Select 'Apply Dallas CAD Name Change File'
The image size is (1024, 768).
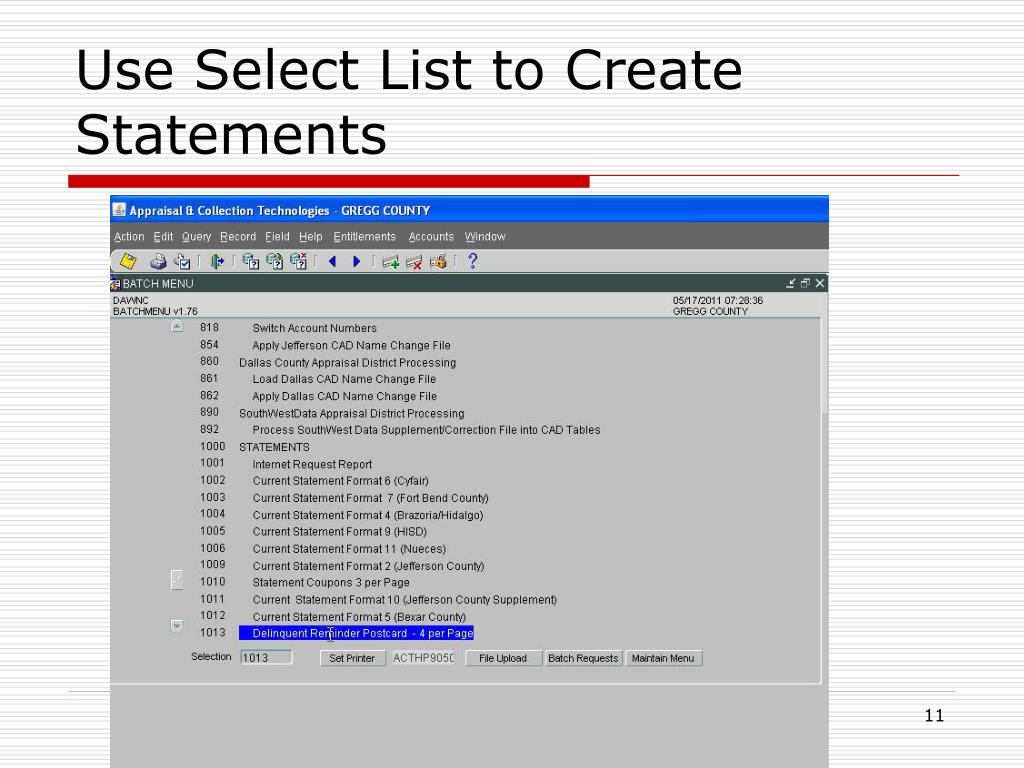coord(345,396)
